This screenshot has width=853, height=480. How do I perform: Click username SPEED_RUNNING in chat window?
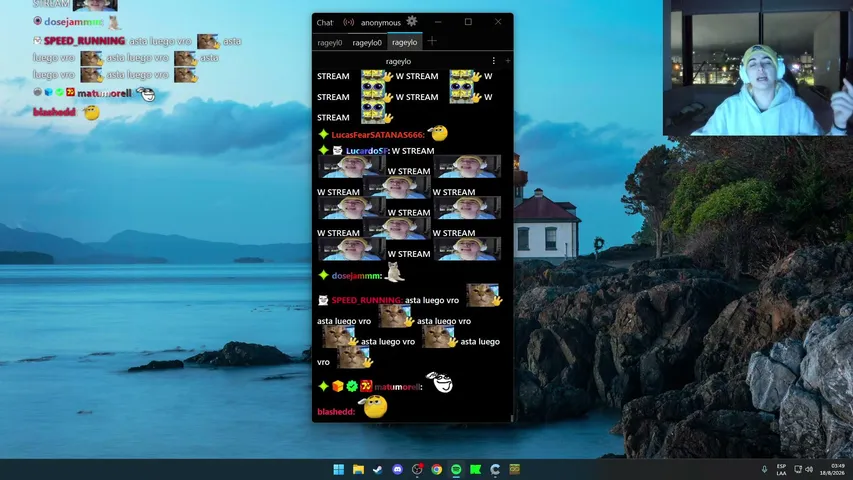coord(367,300)
